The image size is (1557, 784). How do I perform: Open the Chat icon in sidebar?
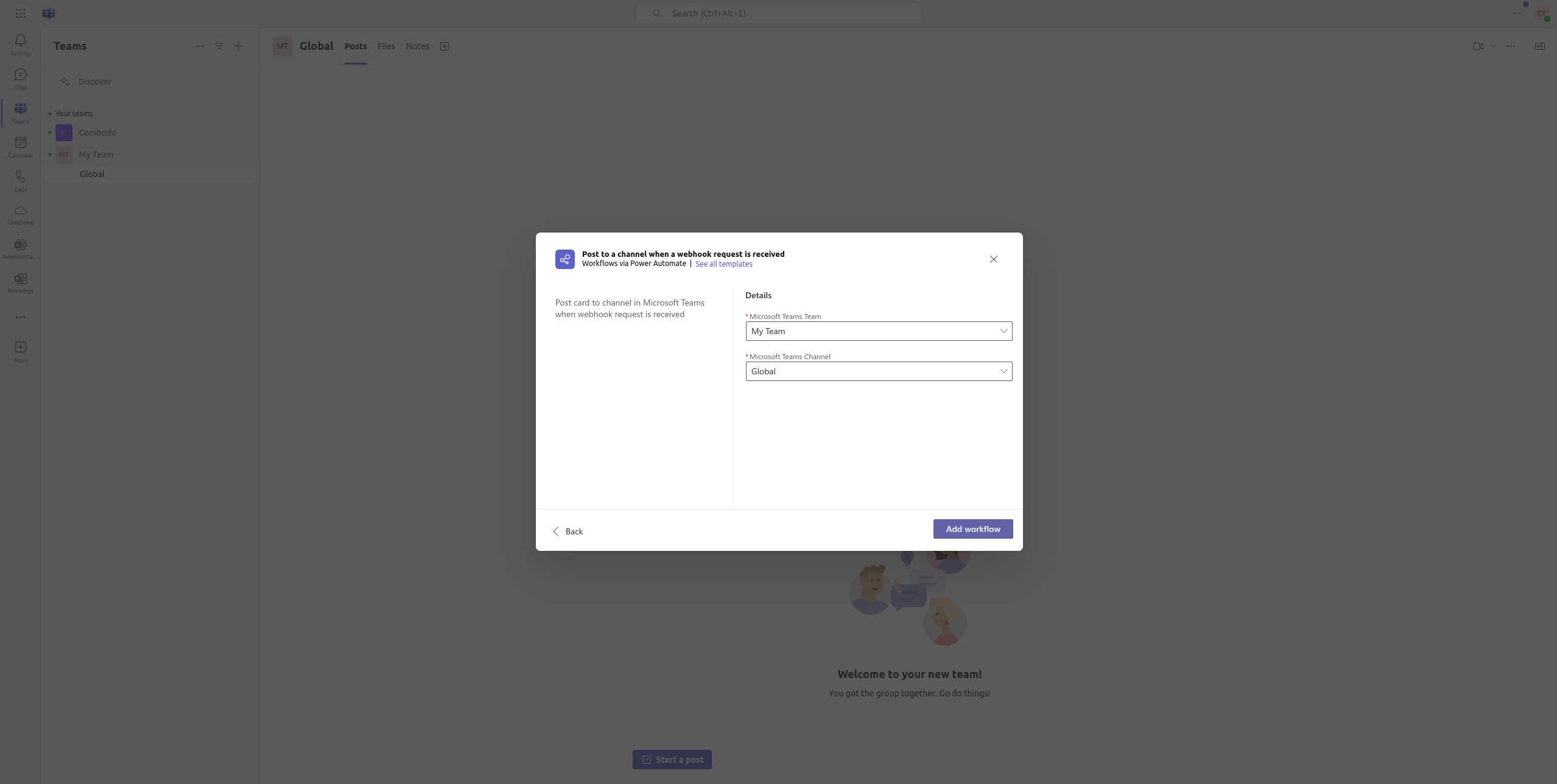[x=20, y=75]
